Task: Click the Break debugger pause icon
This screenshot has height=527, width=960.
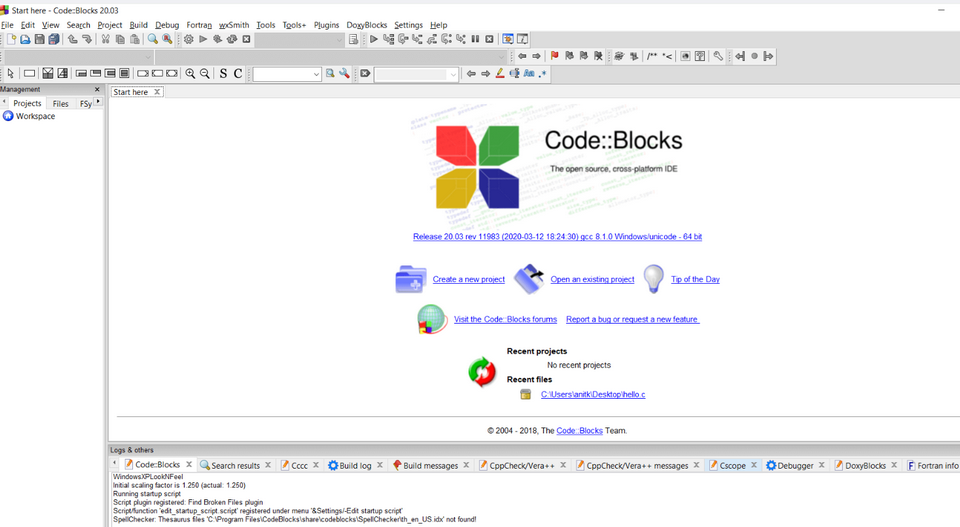Action: 475,39
